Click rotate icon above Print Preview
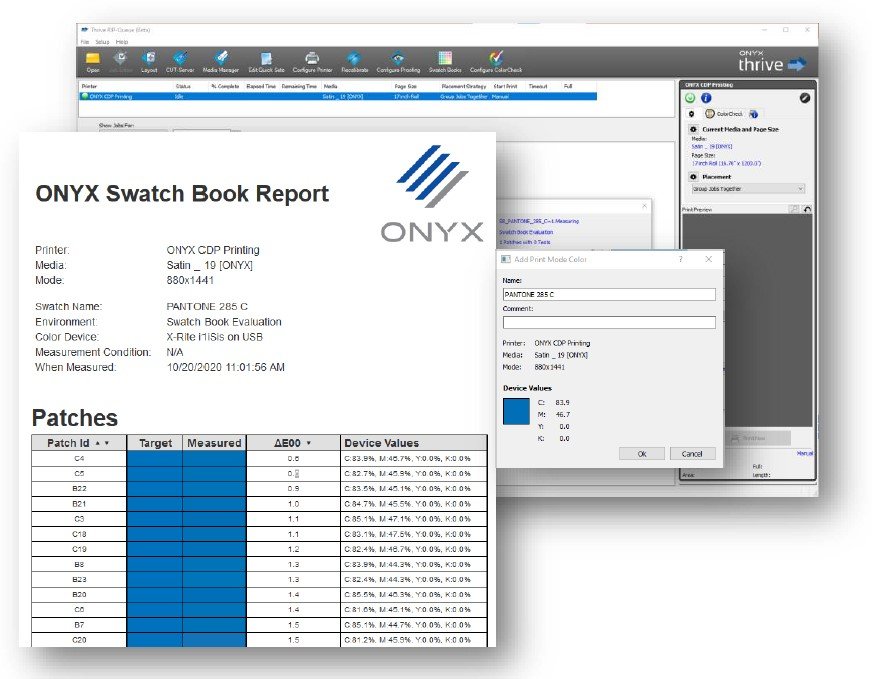The width and height of the screenshot is (872, 679). pyautogui.click(x=807, y=209)
